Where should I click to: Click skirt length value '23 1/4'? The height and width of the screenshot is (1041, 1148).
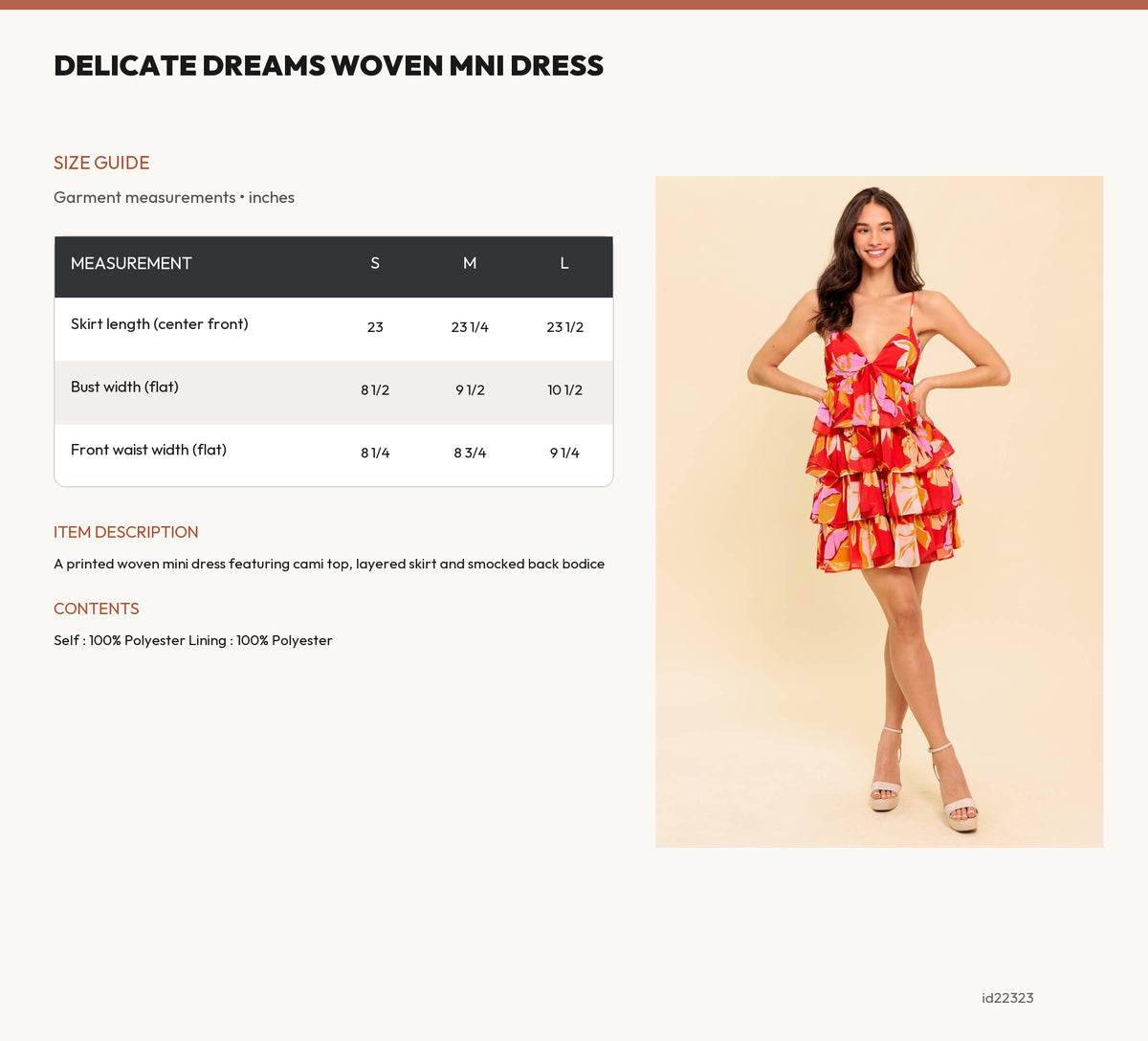[x=470, y=327]
